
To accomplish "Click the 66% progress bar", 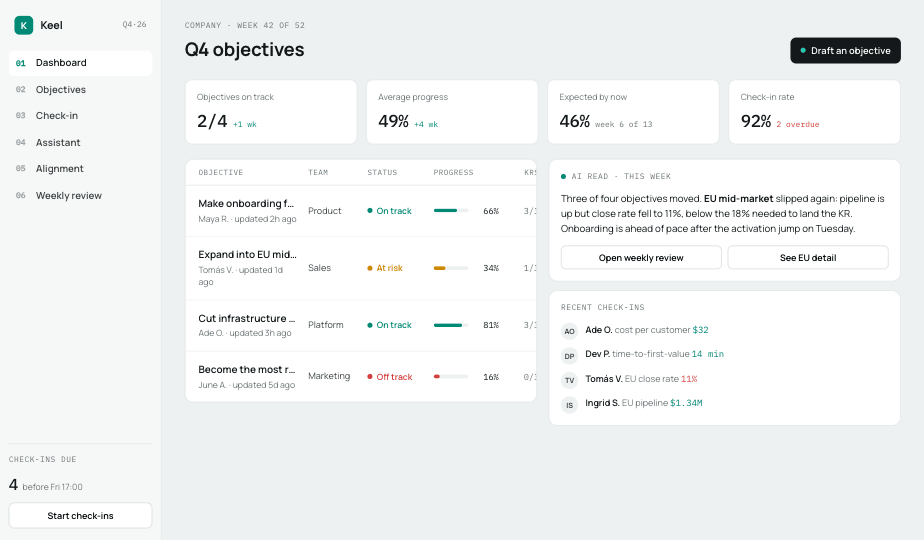I will coord(451,210).
